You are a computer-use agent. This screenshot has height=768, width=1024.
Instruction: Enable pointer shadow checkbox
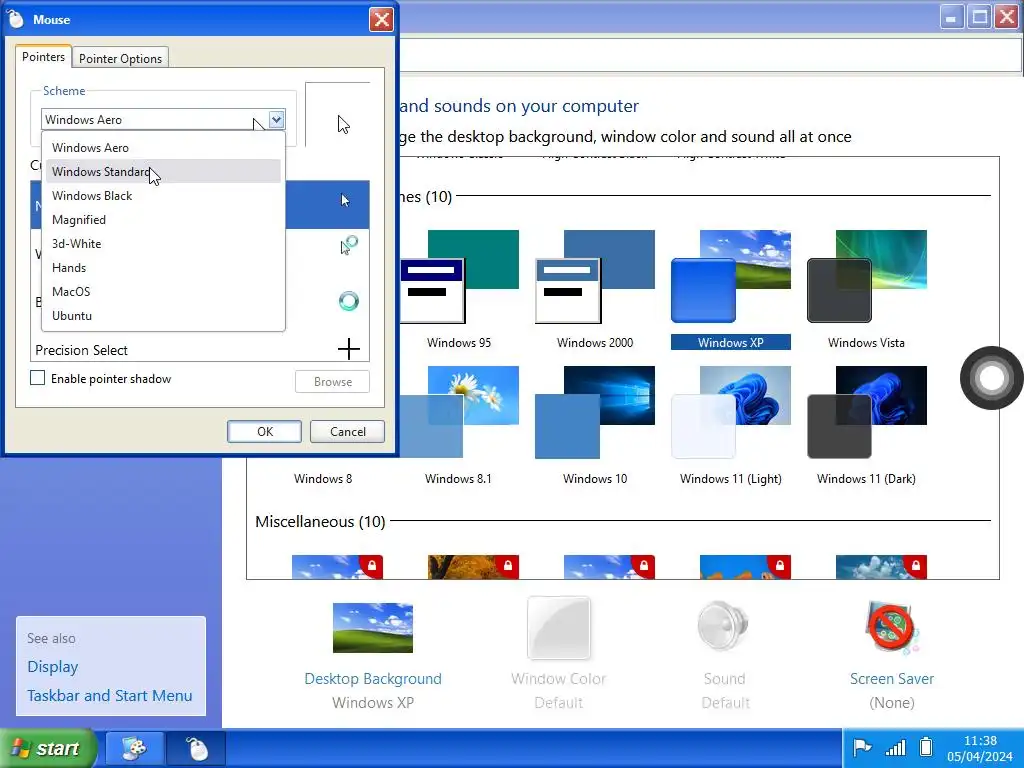pyautogui.click(x=38, y=378)
